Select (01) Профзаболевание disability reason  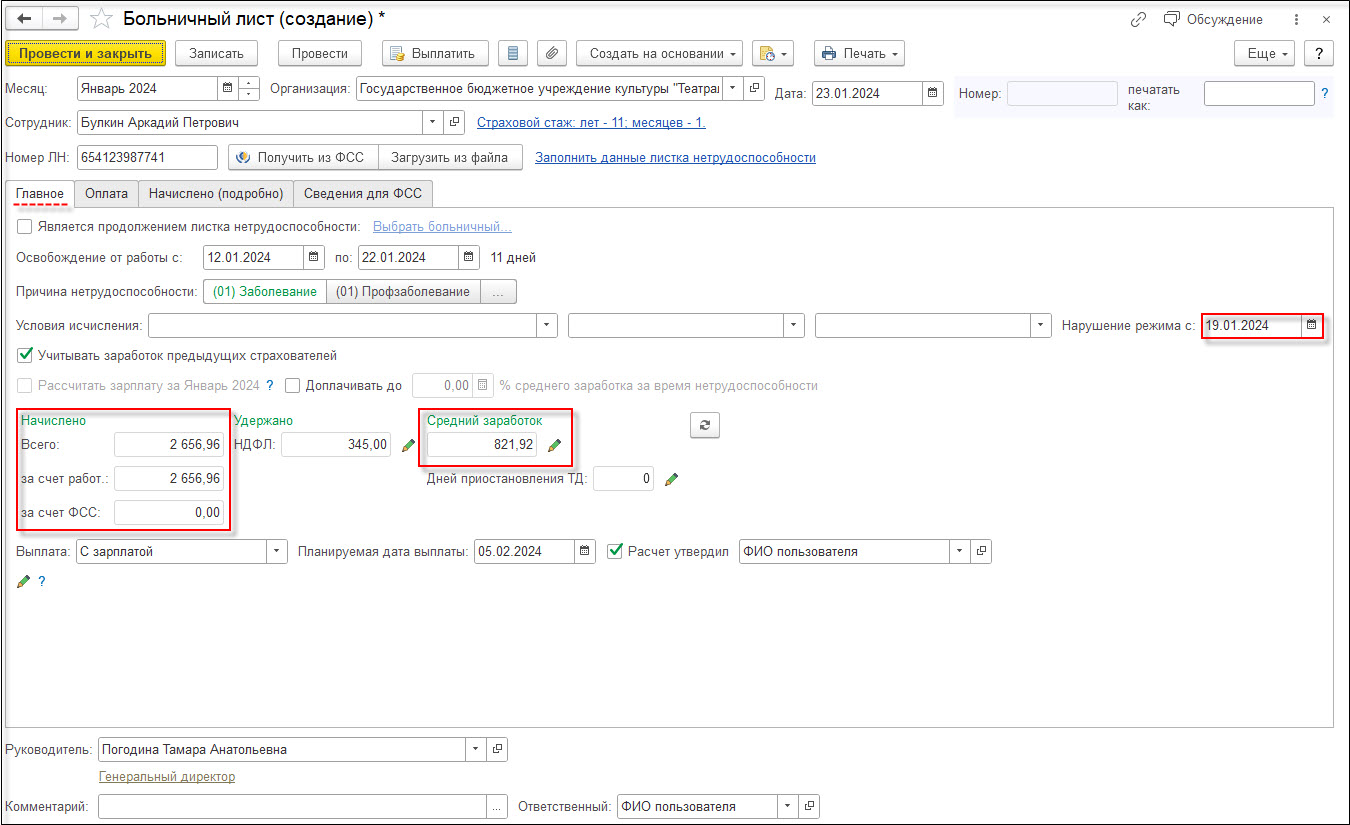[403, 291]
